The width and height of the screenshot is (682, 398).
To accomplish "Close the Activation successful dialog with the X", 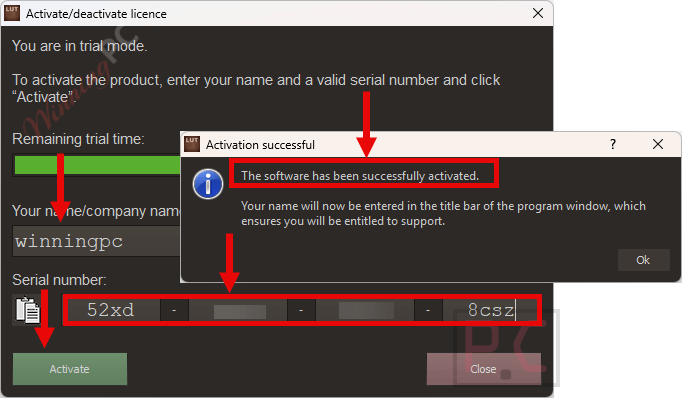I will coord(658,144).
